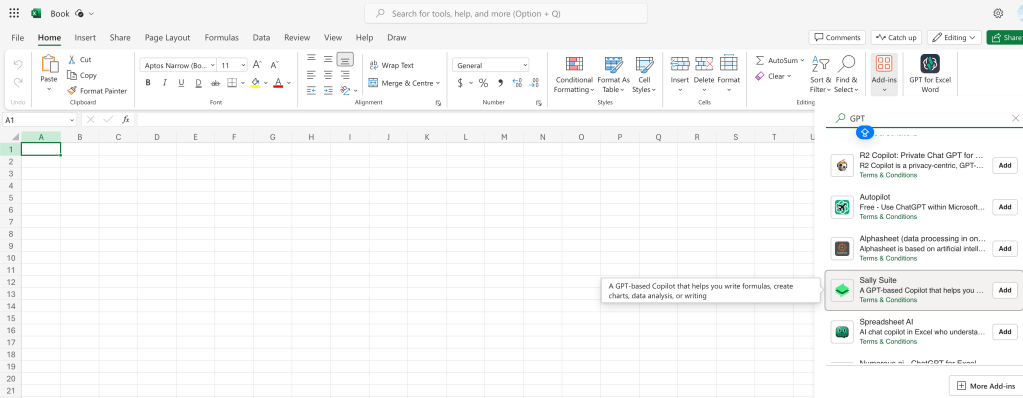Image resolution: width=1023 pixels, height=398 pixels.
Task: Switch to the Formulas tab
Action: [x=221, y=38]
